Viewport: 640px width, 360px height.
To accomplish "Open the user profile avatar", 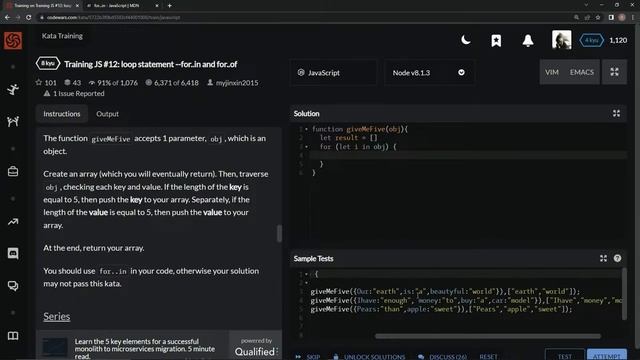I will click(x=562, y=40).
